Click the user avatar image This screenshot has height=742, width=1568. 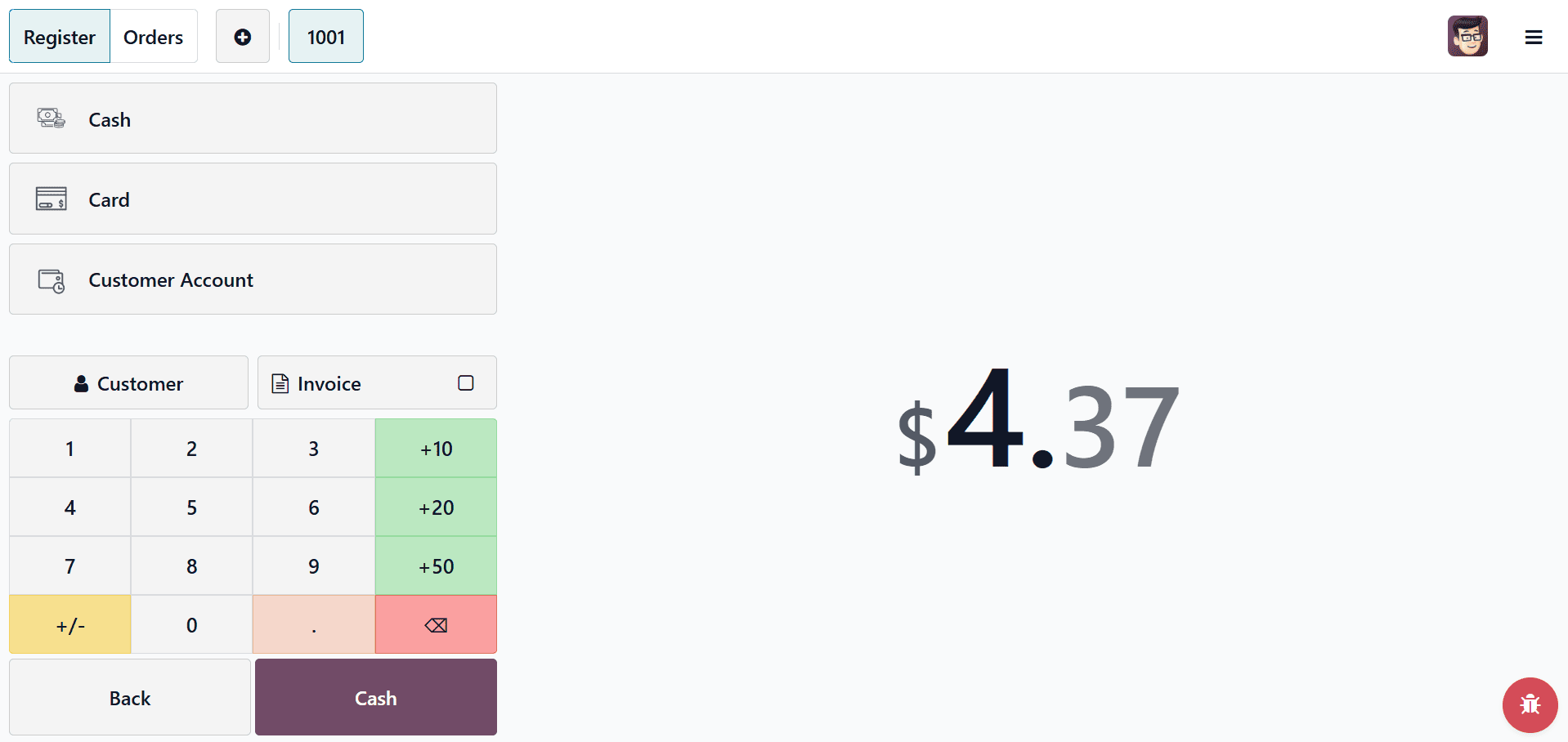pos(1467,35)
